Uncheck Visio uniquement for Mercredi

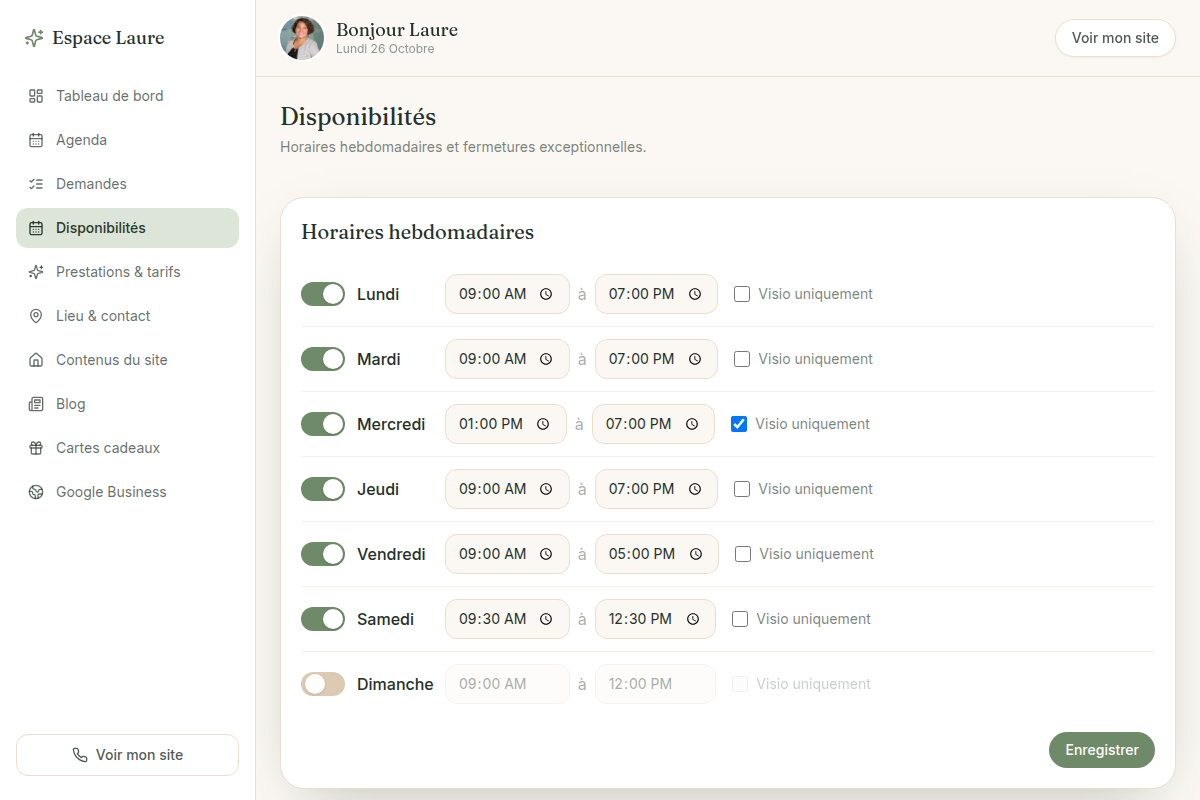point(739,424)
